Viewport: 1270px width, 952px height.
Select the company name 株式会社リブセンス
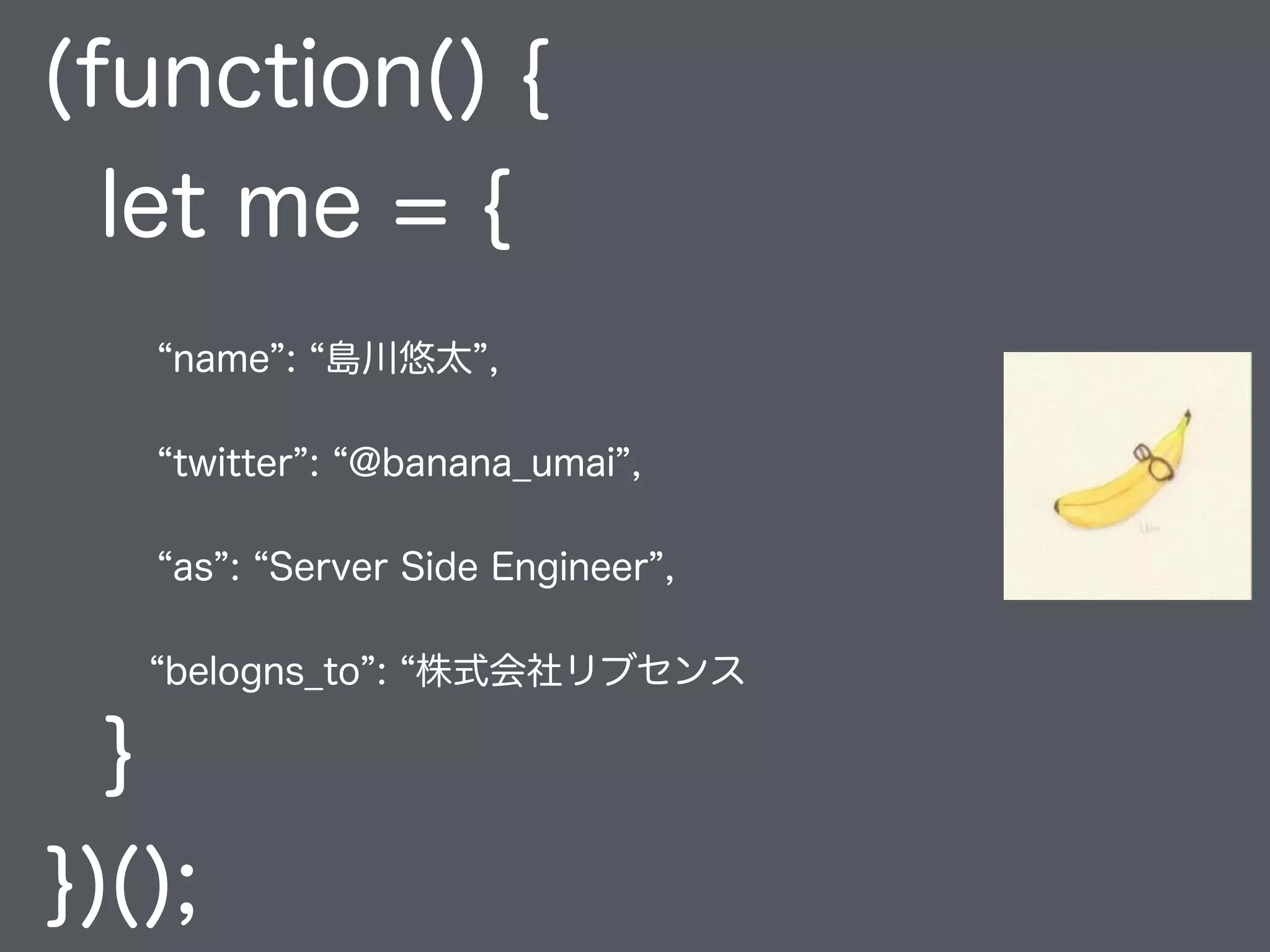(580, 671)
